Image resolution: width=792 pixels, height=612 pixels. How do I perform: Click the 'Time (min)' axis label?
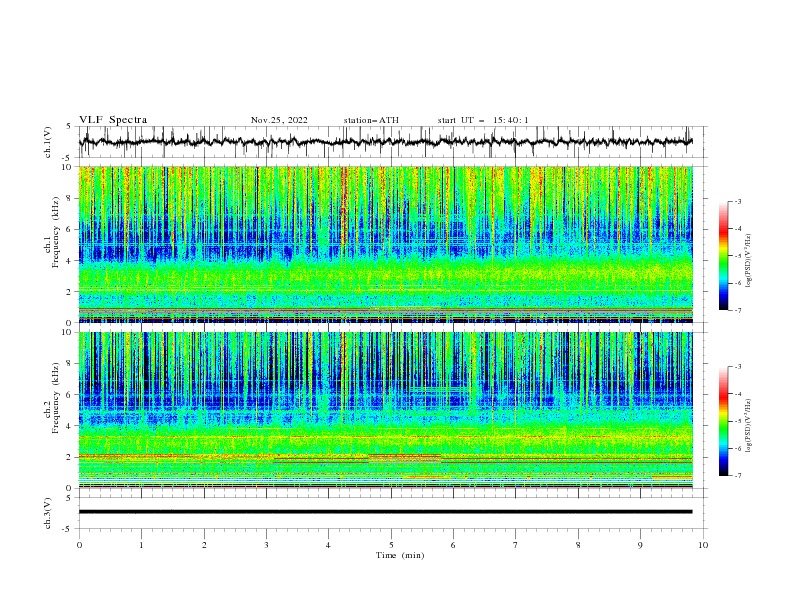(400, 555)
